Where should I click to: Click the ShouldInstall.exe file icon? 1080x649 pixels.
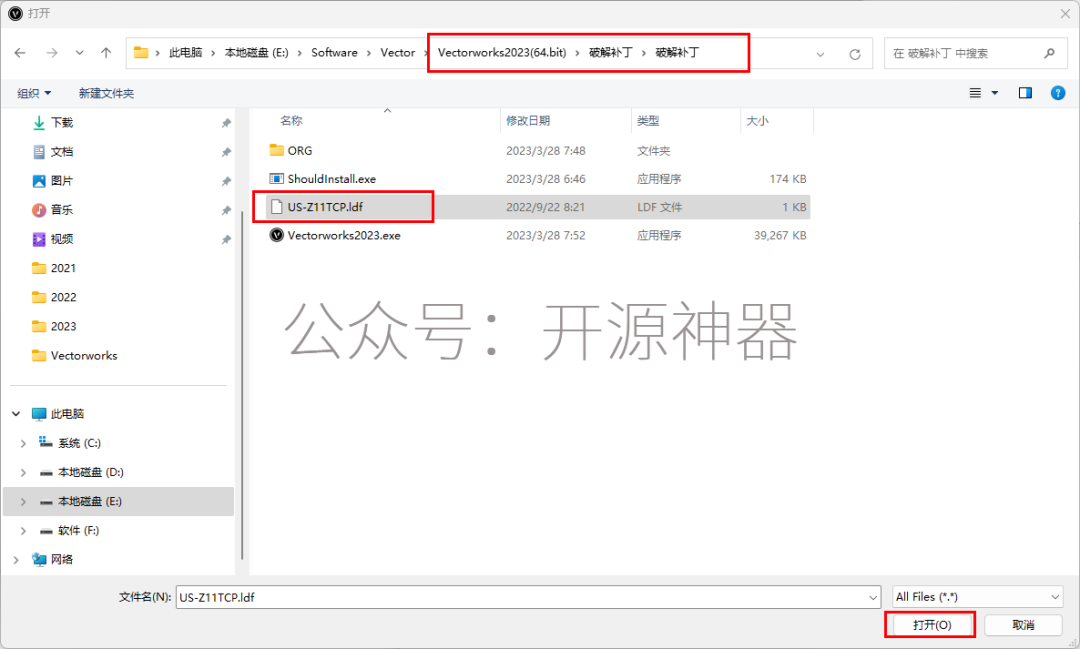[x=276, y=178]
